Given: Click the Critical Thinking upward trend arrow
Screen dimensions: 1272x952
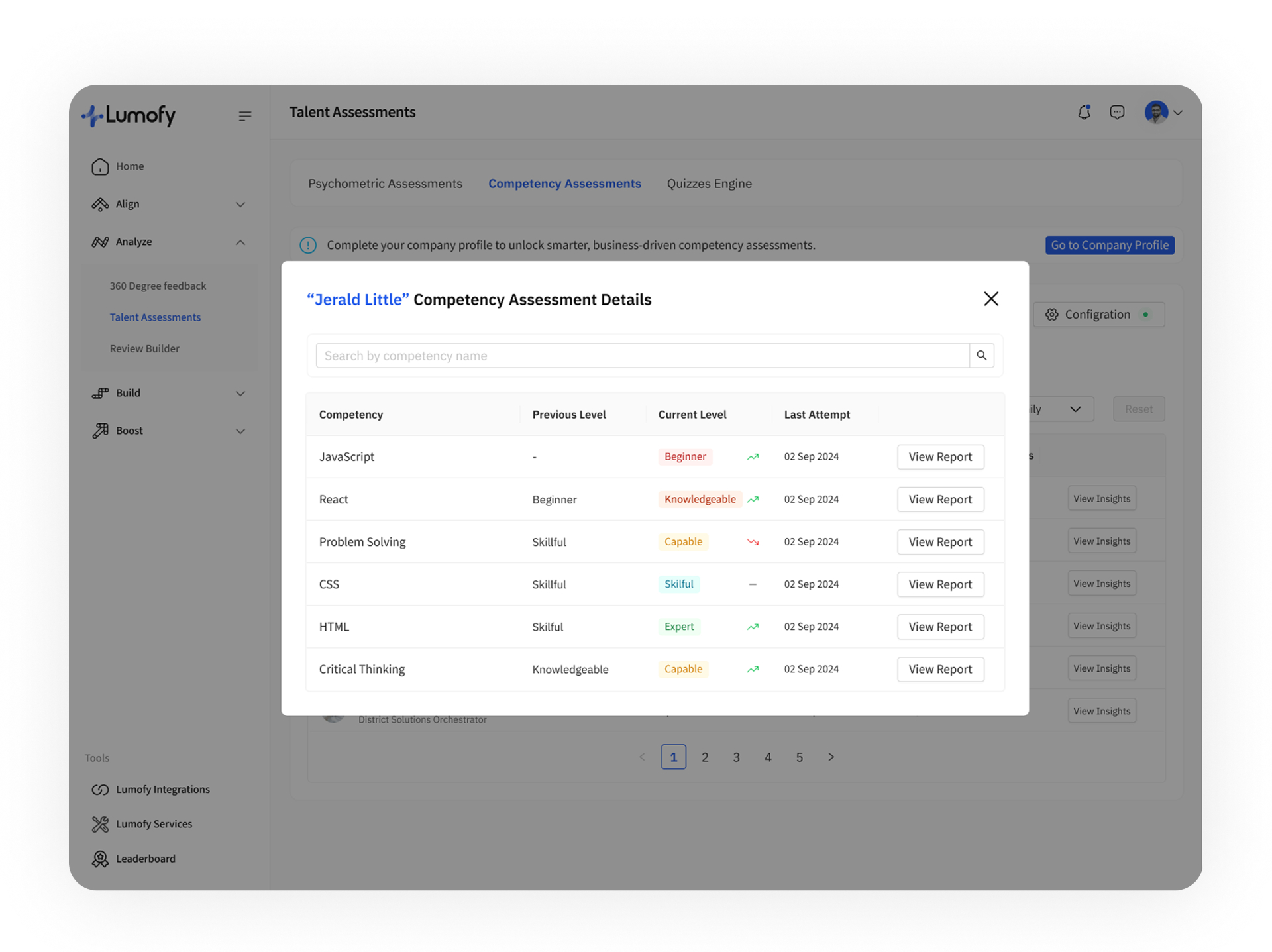Looking at the screenshot, I should point(753,669).
